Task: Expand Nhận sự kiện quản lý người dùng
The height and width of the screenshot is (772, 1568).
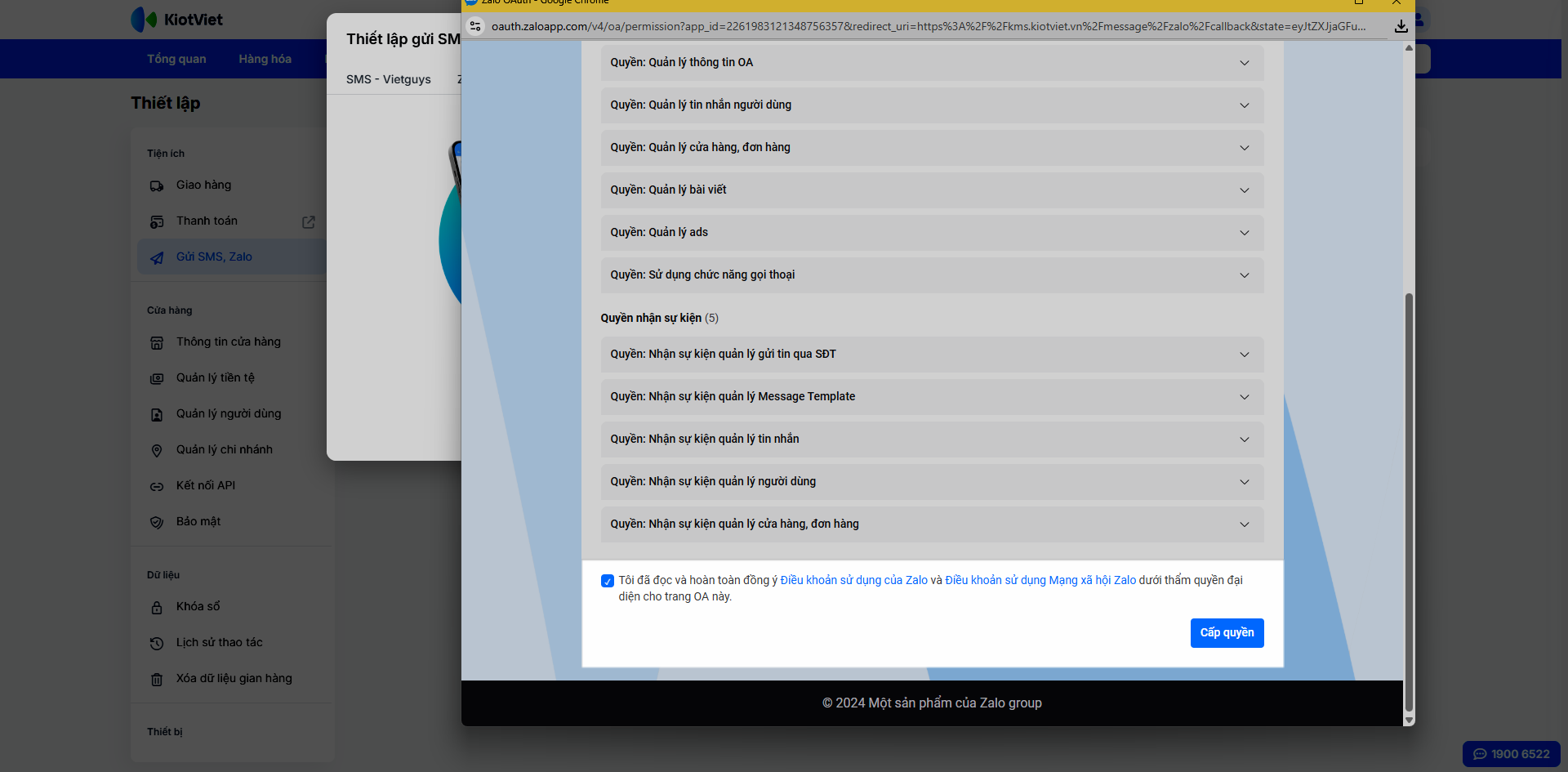Action: (x=933, y=482)
